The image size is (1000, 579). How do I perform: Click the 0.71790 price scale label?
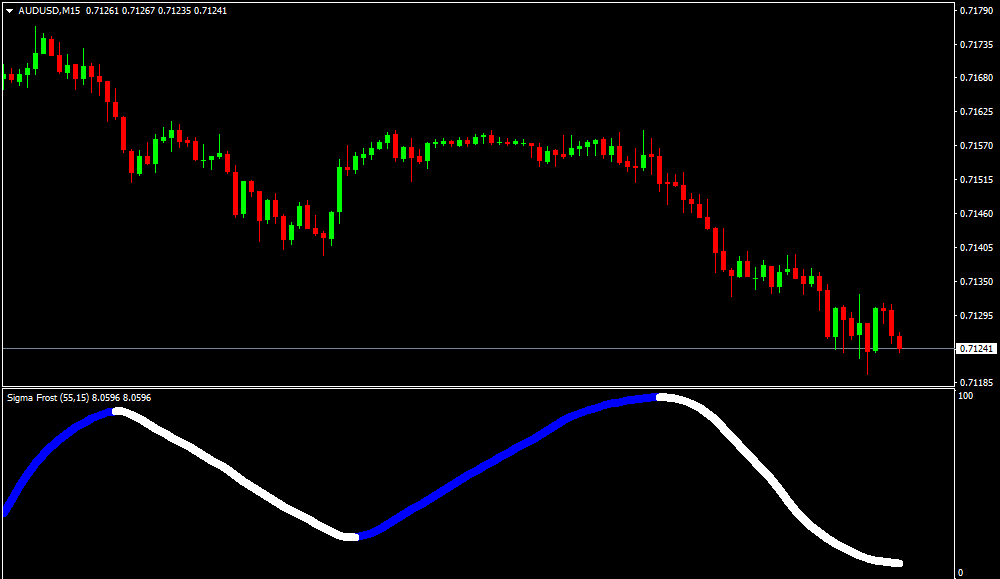pyautogui.click(x=976, y=11)
